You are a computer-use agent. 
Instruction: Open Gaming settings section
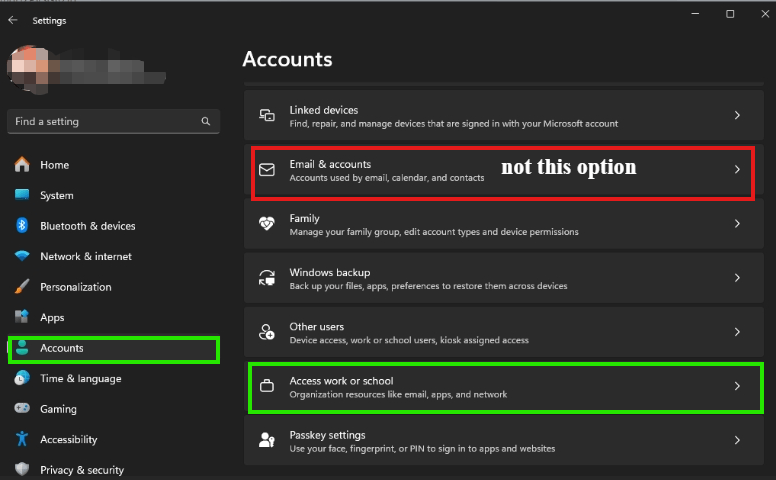tap(113, 409)
